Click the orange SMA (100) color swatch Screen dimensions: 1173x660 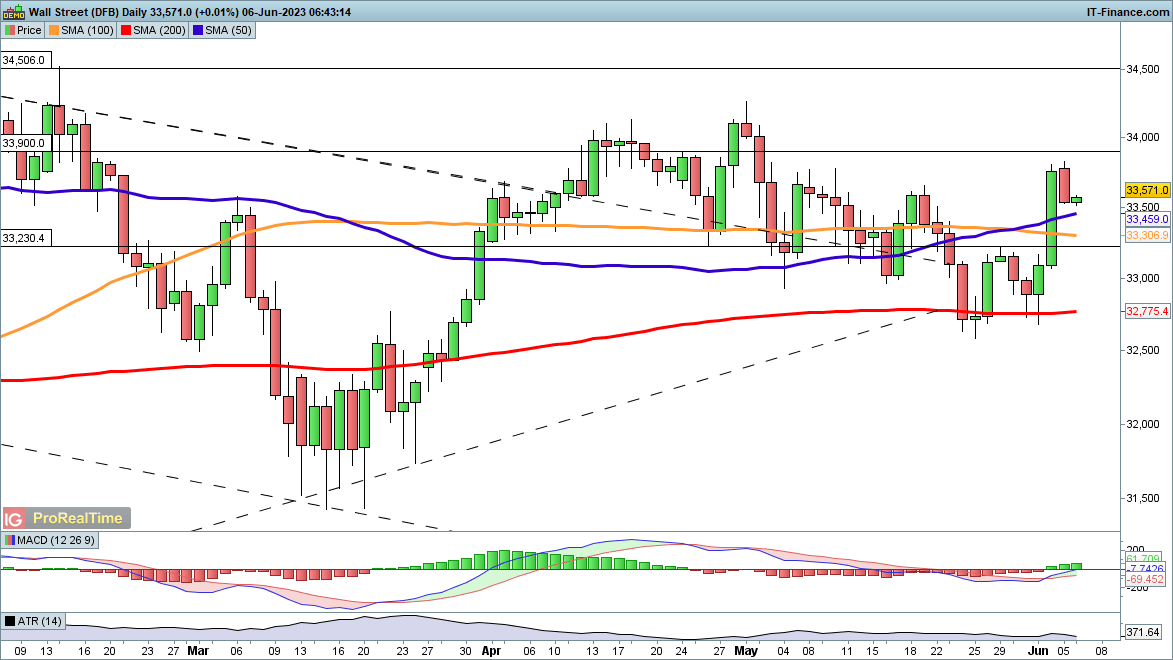coord(55,31)
